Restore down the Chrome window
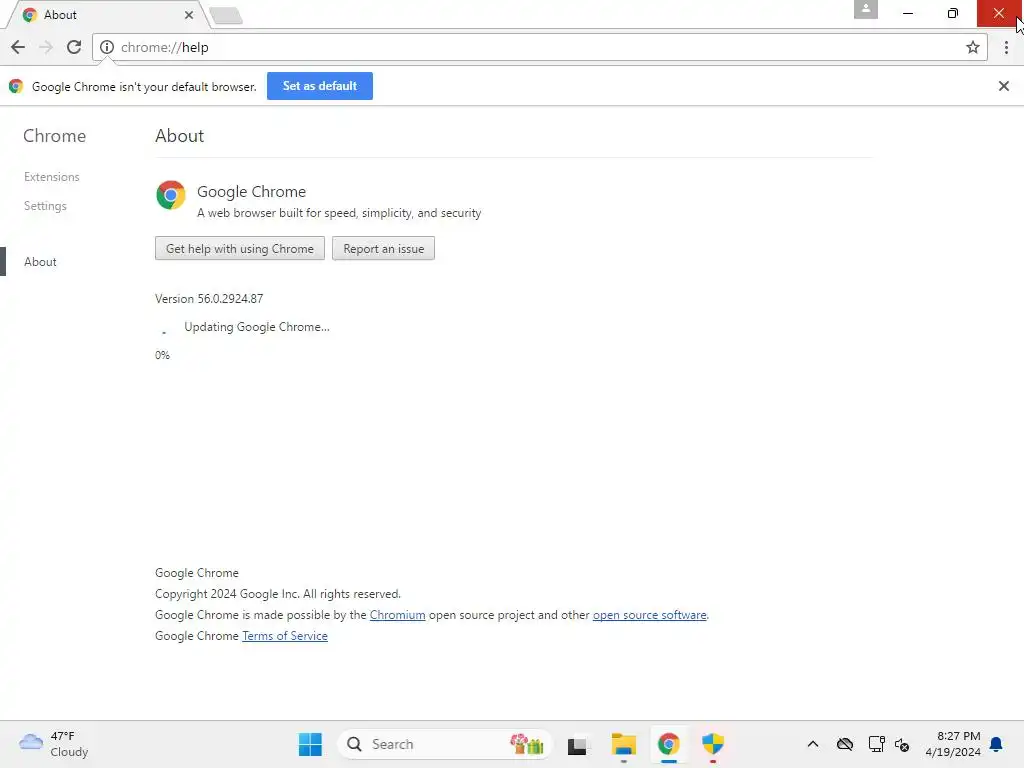Image resolution: width=1024 pixels, height=768 pixels. tap(952, 13)
